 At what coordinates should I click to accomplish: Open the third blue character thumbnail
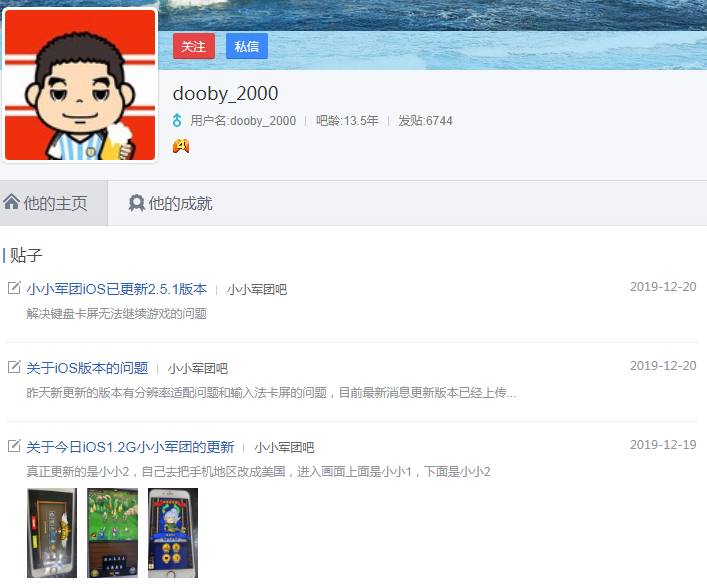173,533
